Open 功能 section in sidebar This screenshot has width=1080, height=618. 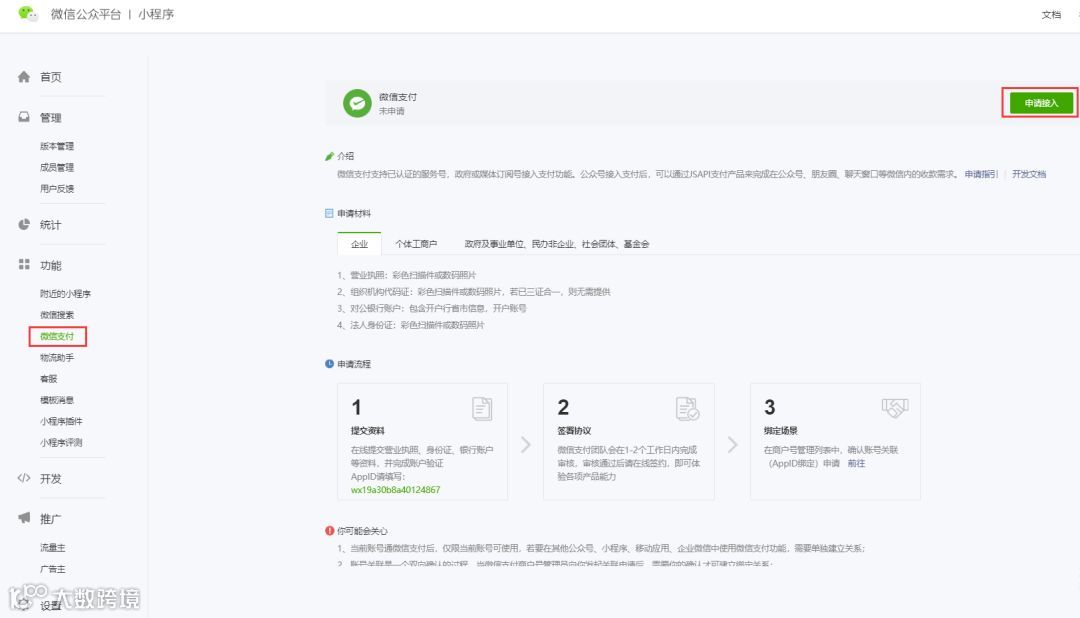click(x=50, y=265)
